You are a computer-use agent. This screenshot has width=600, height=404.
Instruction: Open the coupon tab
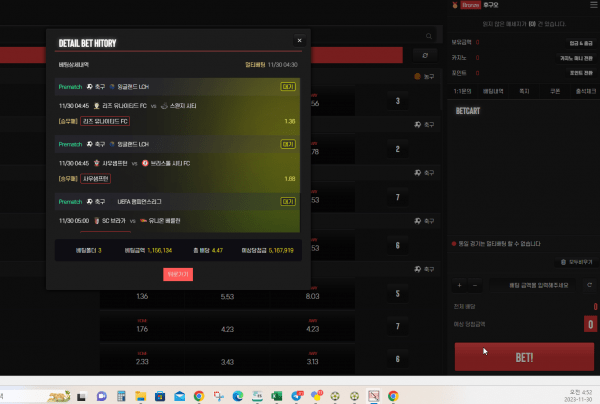[555, 91]
